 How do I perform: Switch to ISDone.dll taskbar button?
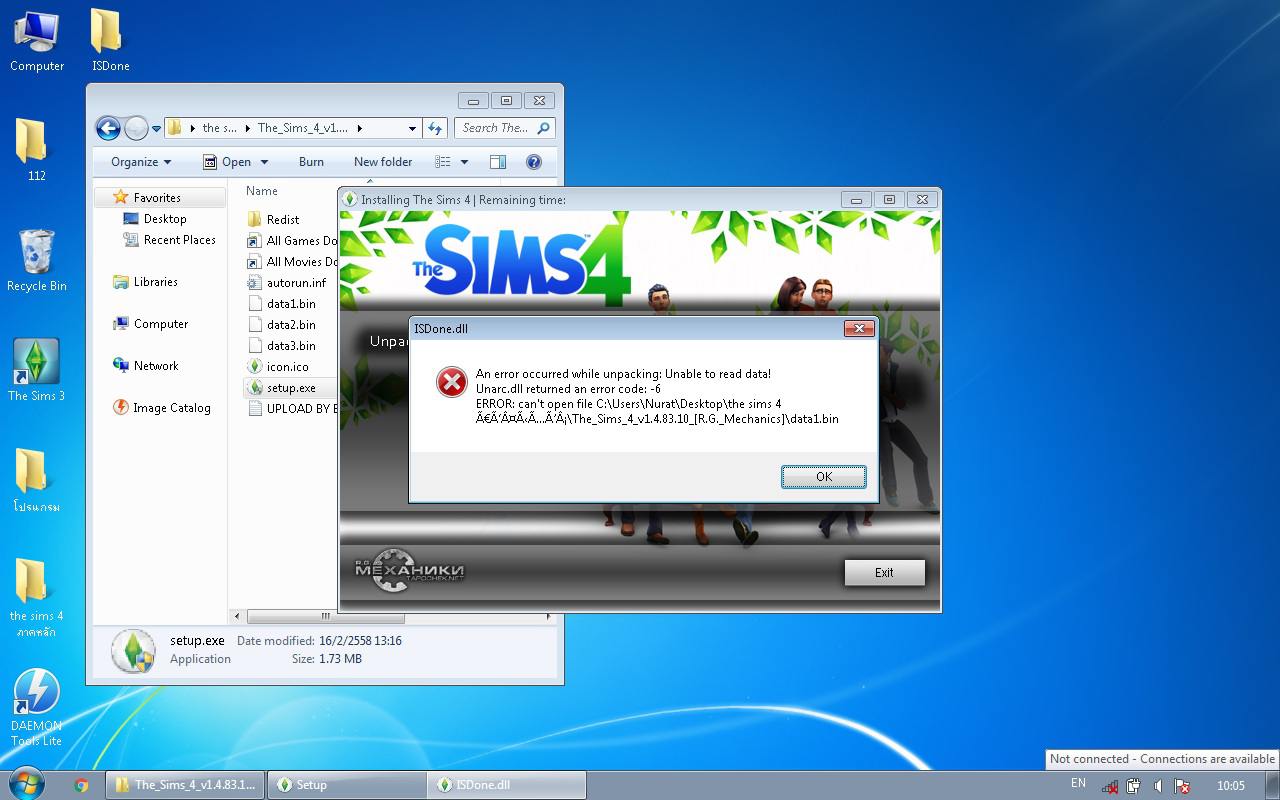click(506, 785)
